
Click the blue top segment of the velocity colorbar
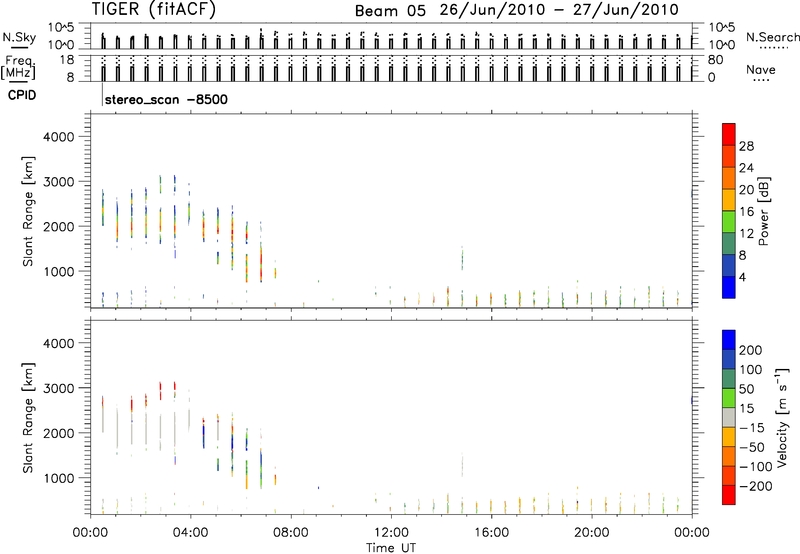coord(729,340)
